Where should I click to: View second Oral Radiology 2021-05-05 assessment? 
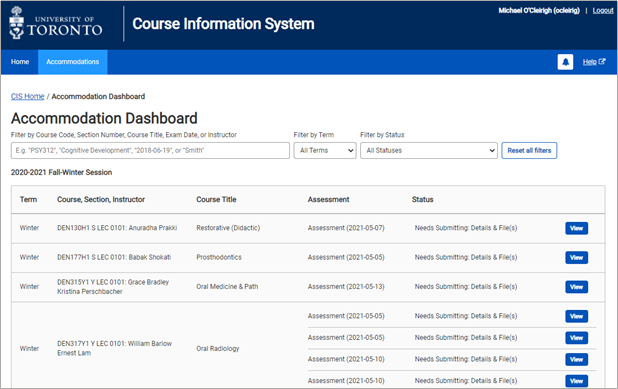[x=576, y=338]
